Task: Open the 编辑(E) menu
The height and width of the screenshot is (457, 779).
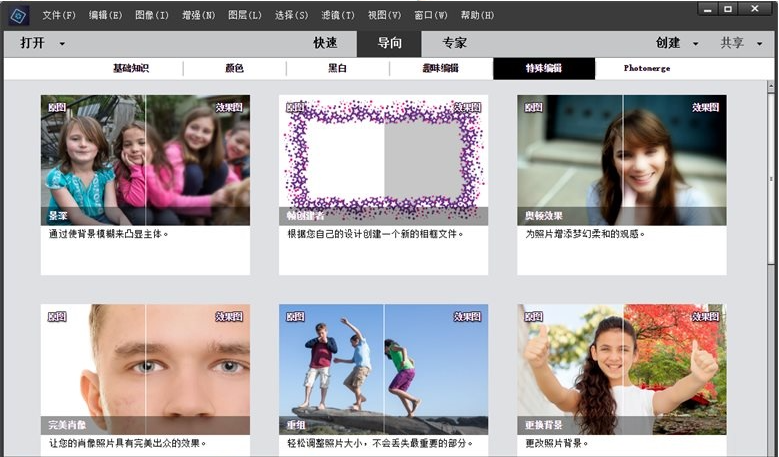Action: point(105,15)
